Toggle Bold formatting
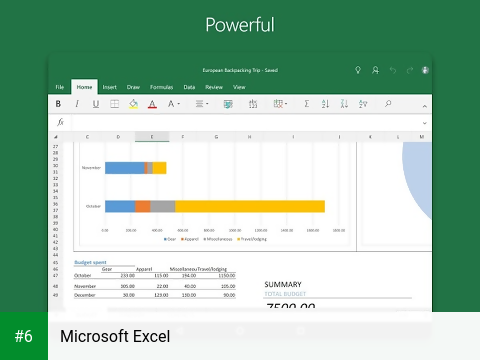480x360 pixels. [x=58, y=104]
